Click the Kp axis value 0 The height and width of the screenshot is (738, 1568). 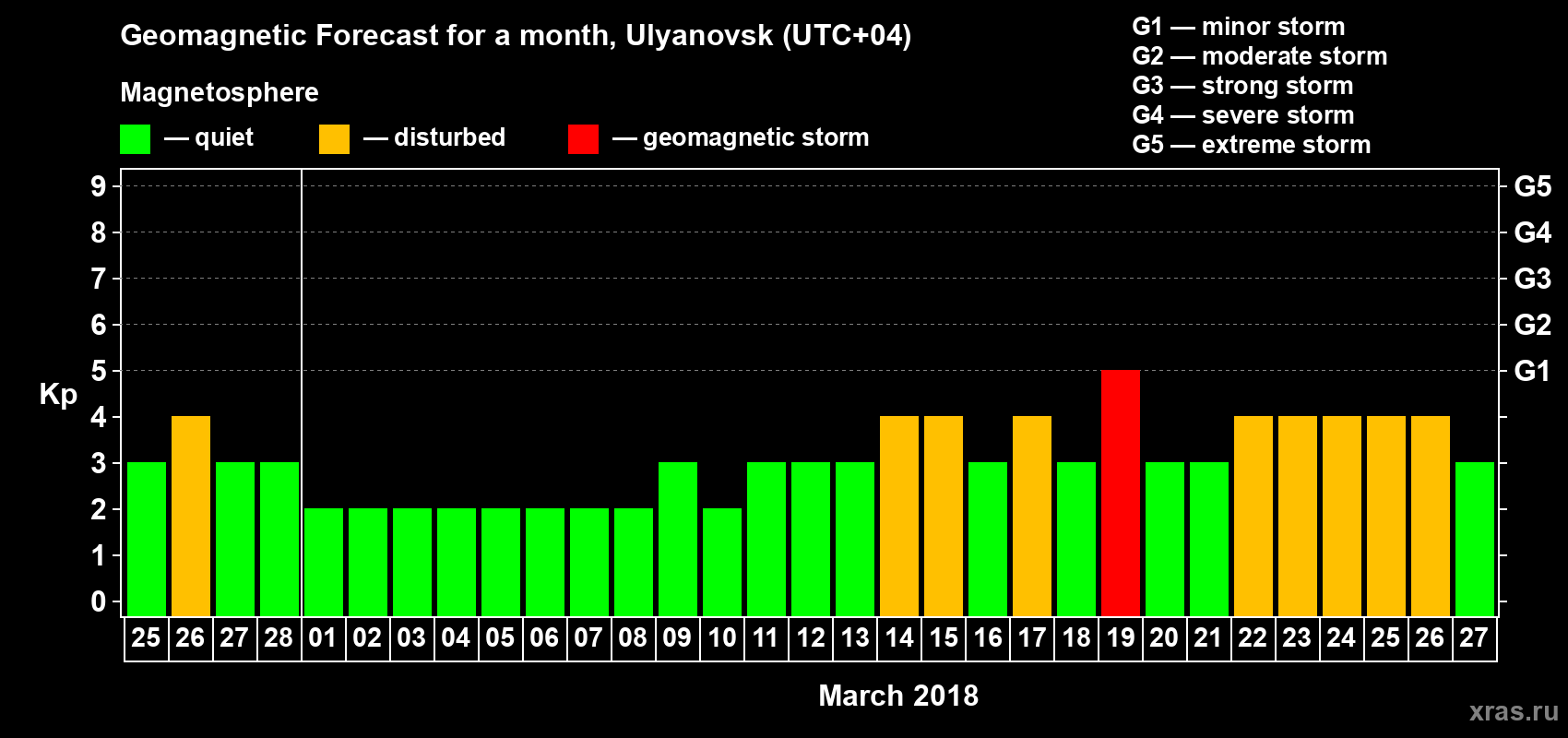tap(99, 601)
